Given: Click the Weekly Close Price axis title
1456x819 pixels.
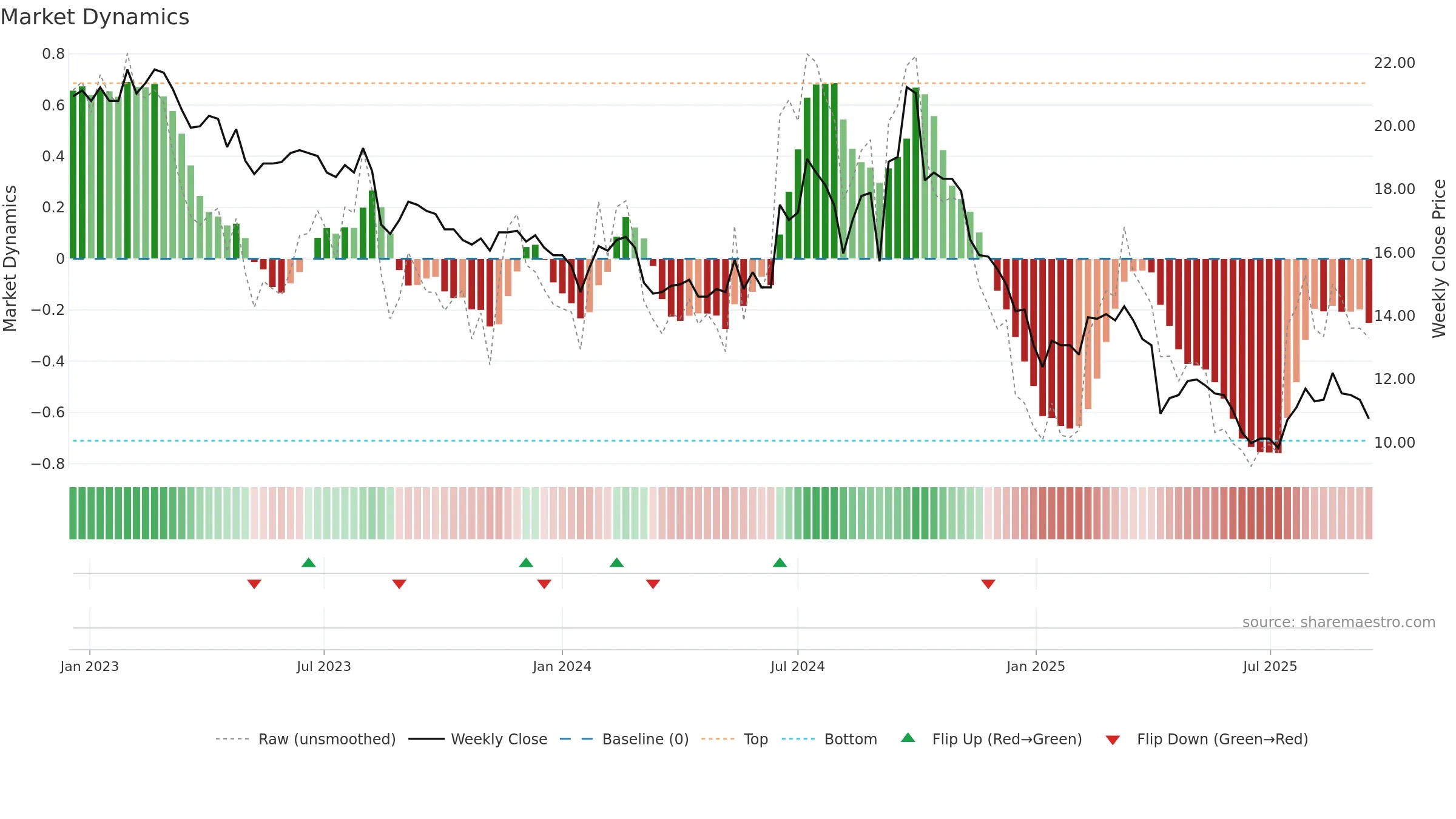Looking at the screenshot, I should 1439,258.
